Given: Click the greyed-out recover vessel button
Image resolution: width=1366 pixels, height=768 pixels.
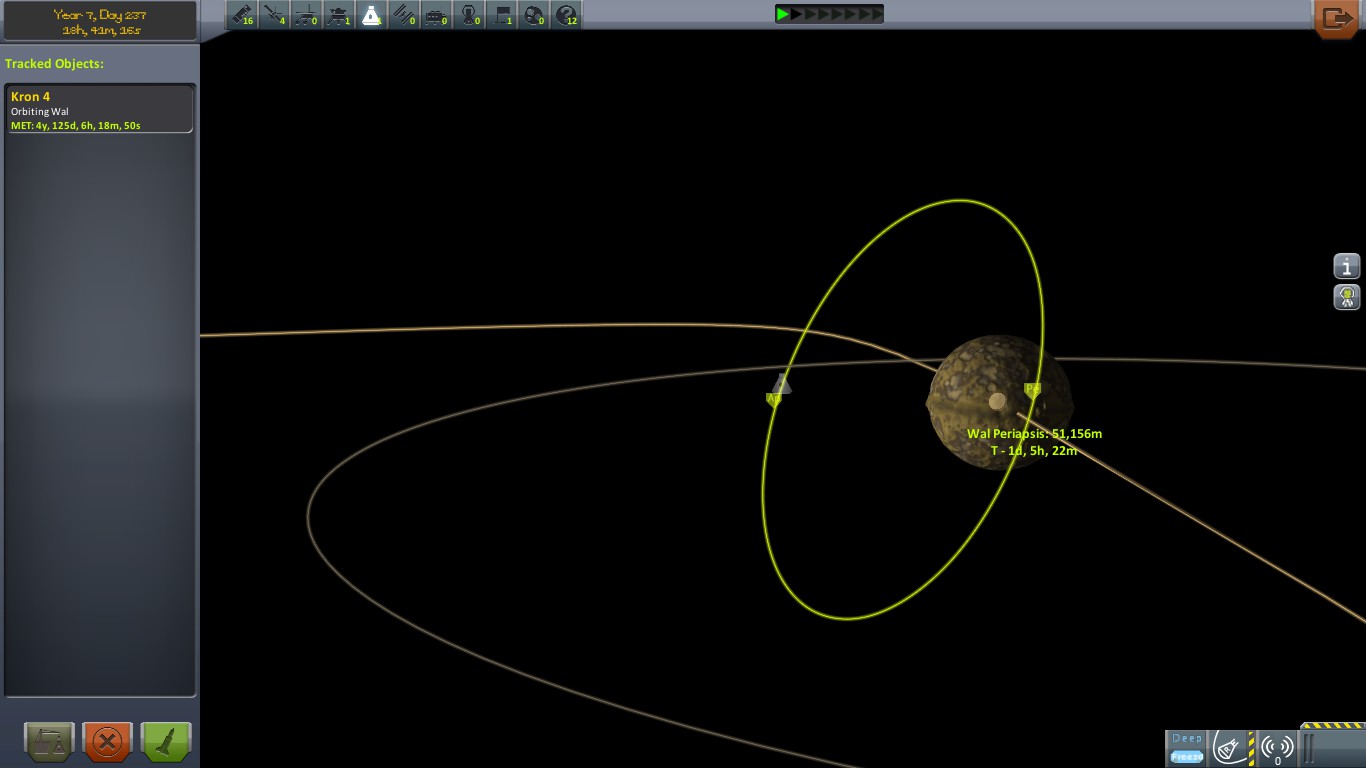Looking at the screenshot, I should (49, 742).
